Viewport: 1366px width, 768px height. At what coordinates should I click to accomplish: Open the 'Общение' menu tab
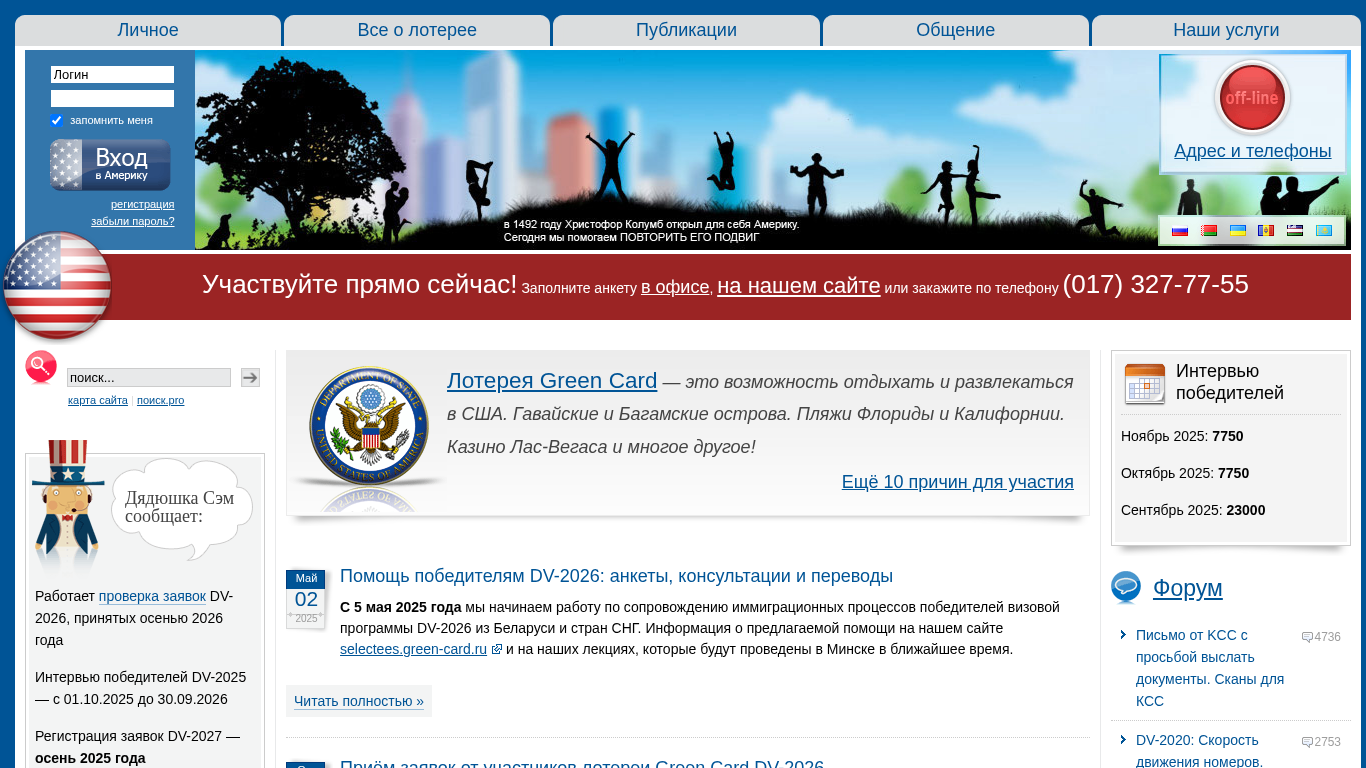click(x=956, y=30)
